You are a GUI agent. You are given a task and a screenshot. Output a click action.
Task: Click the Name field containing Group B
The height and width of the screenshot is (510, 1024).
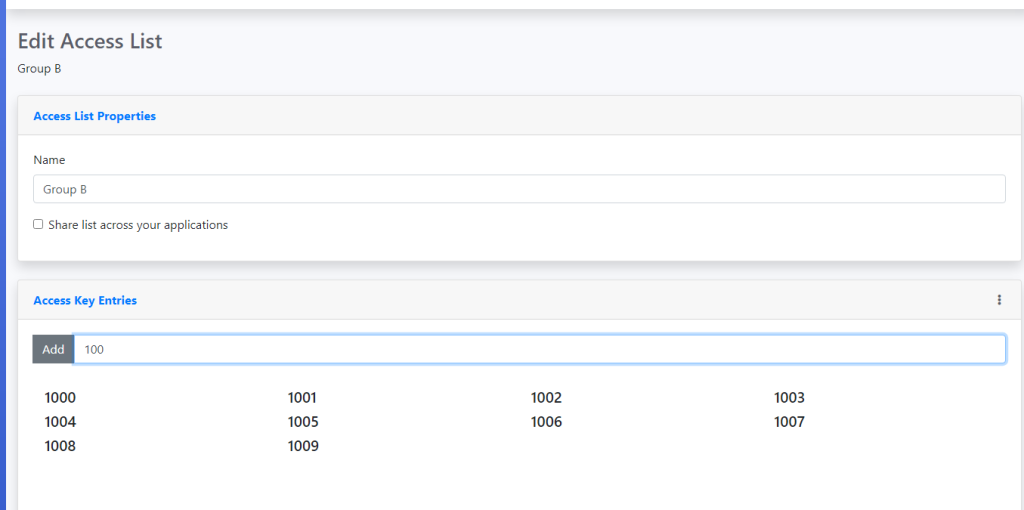[x=519, y=189]
